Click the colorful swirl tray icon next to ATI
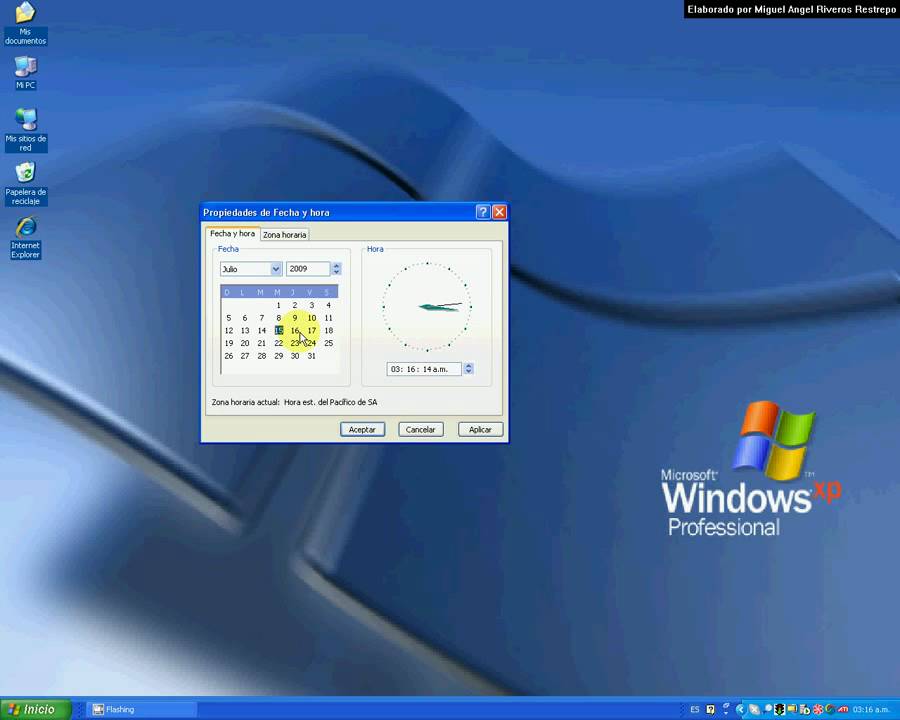This screenshot has height=720, width=900. click(830, 709)
